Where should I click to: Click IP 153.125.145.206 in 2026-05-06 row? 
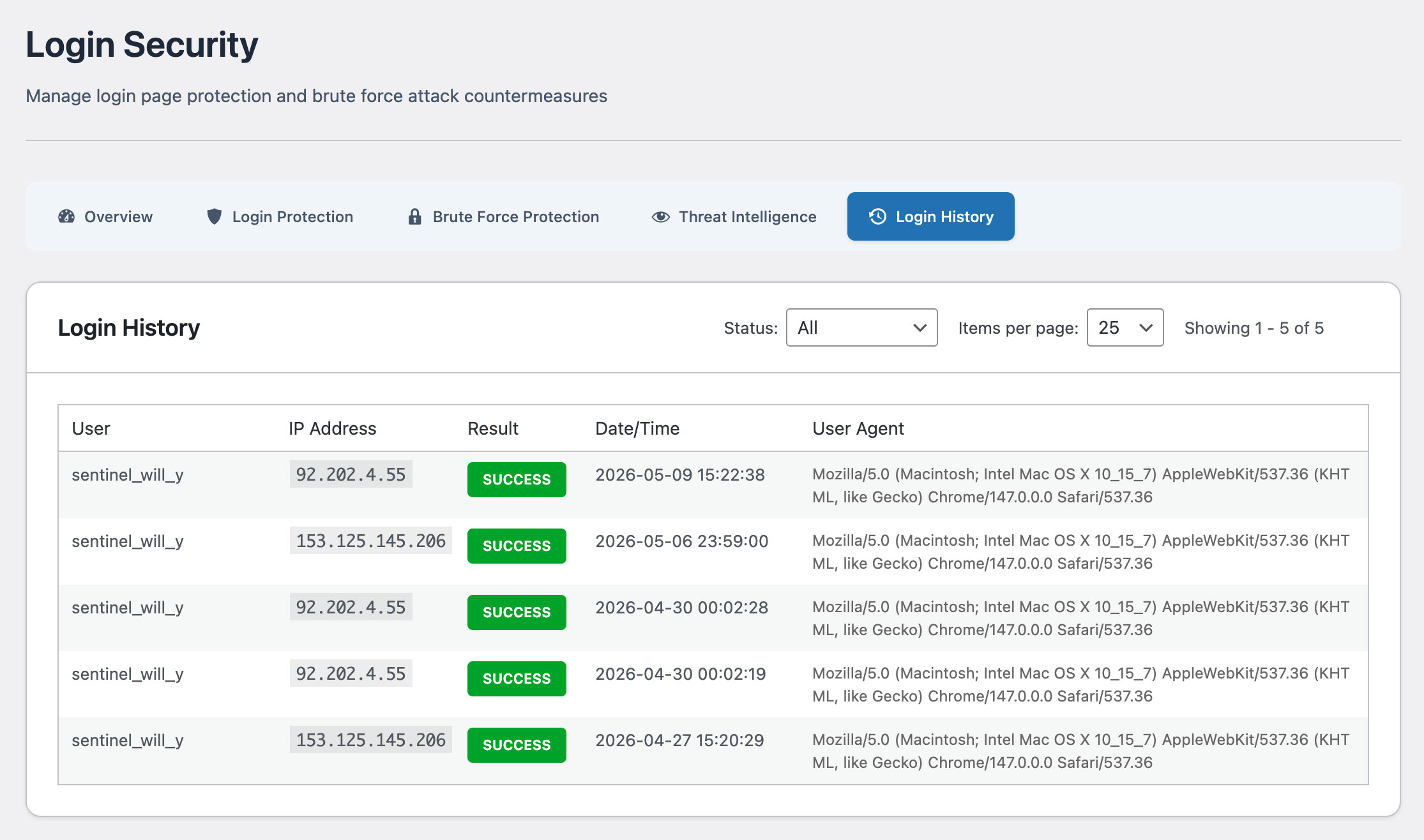tap(370, 541)
